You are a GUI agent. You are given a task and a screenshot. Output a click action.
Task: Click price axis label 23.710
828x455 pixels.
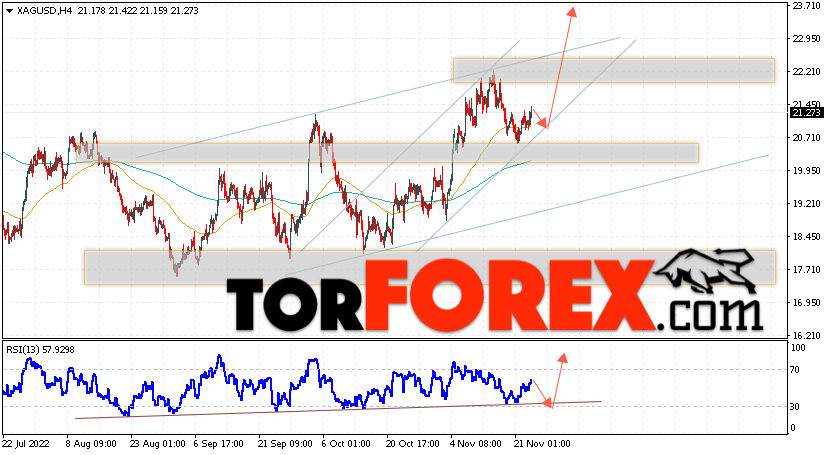tap(806, 6)
